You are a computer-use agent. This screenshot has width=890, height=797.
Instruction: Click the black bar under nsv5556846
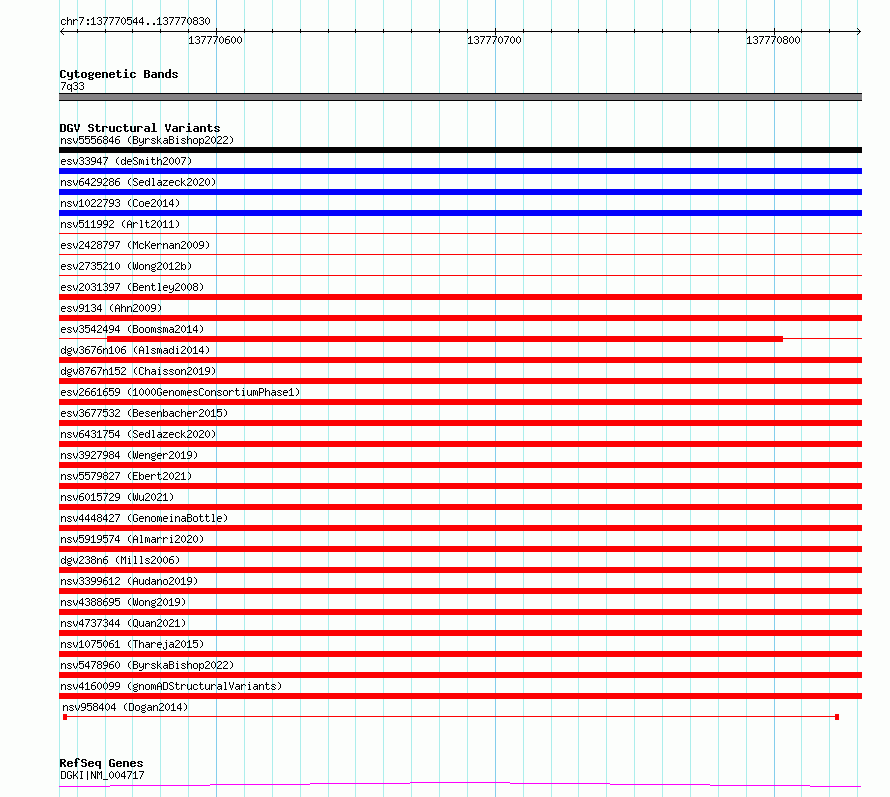(460, 150)
